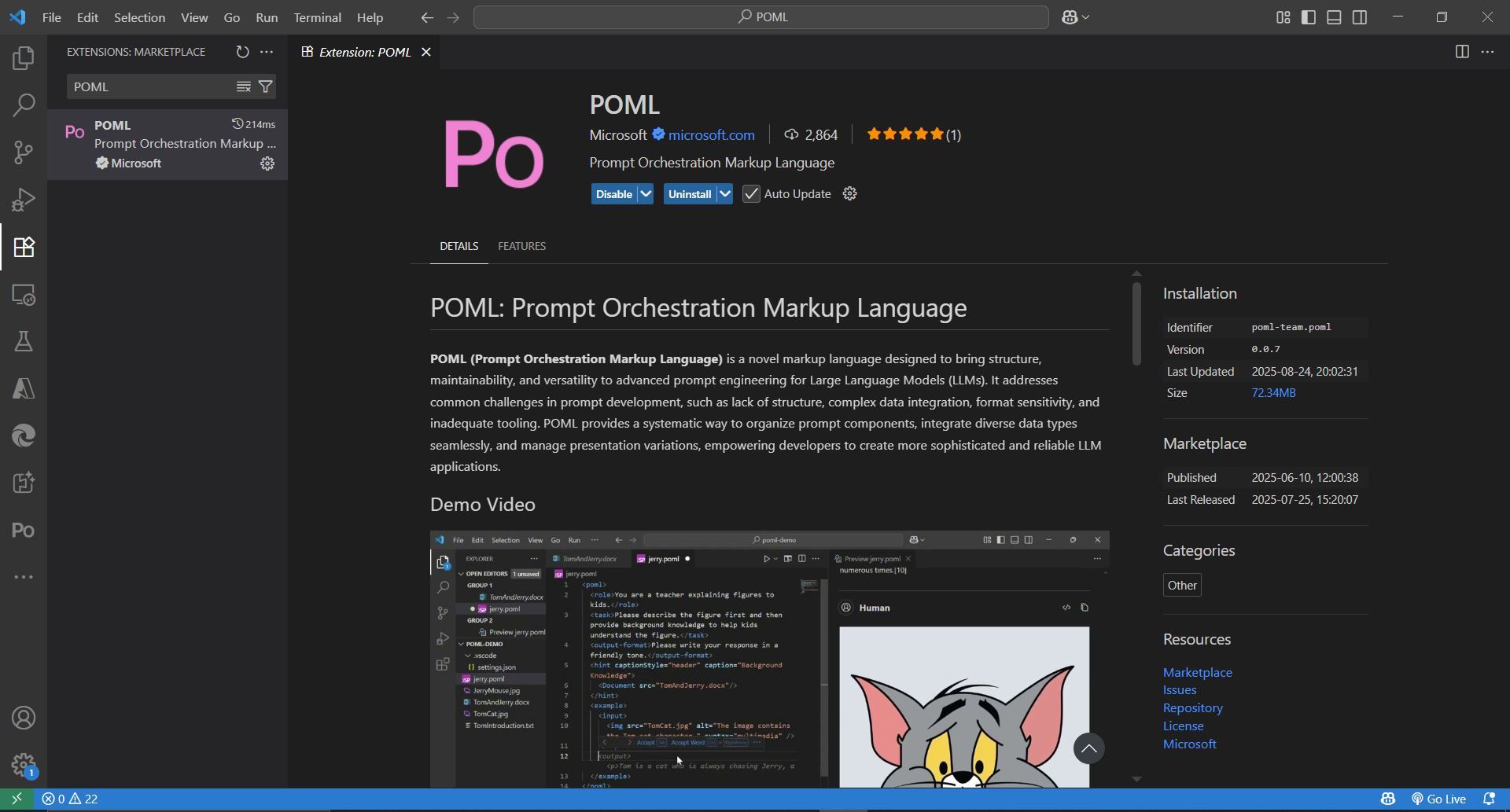Toggle the bottom panel
This screenshot has height=812, width=1510.
1334,17
